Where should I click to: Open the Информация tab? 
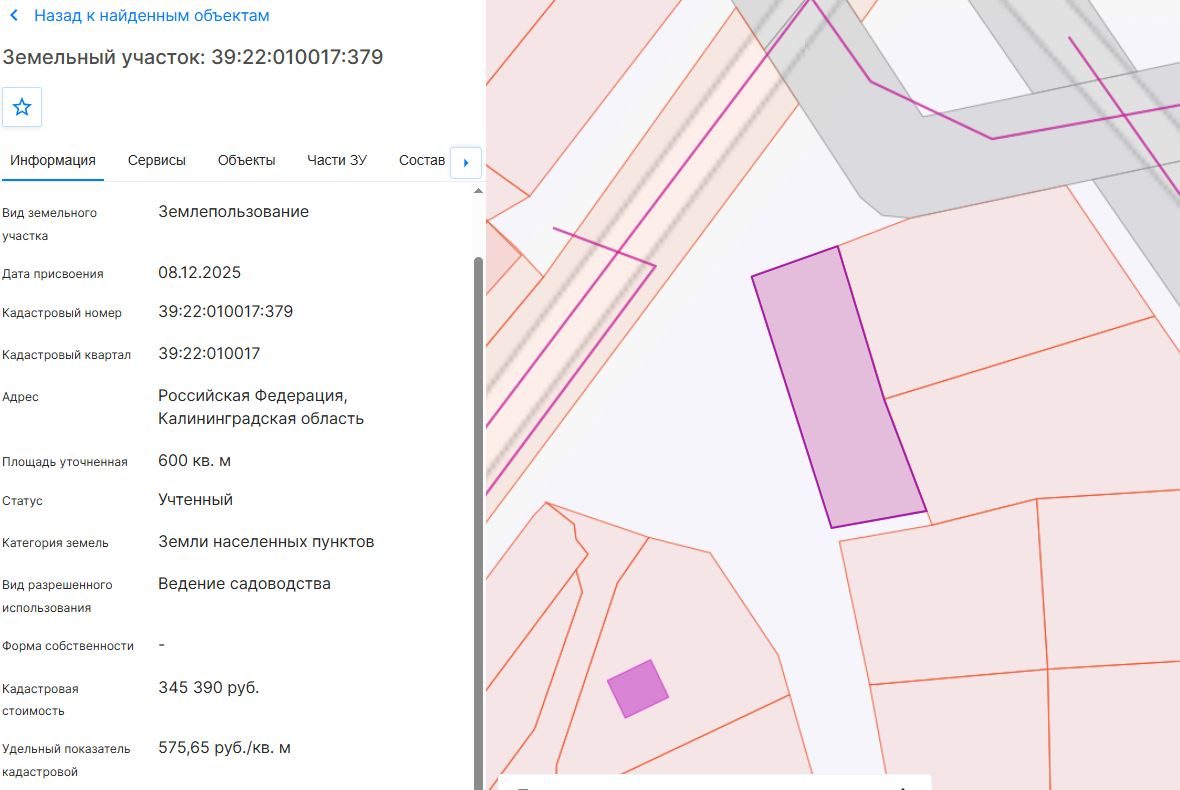click(53, 160)
